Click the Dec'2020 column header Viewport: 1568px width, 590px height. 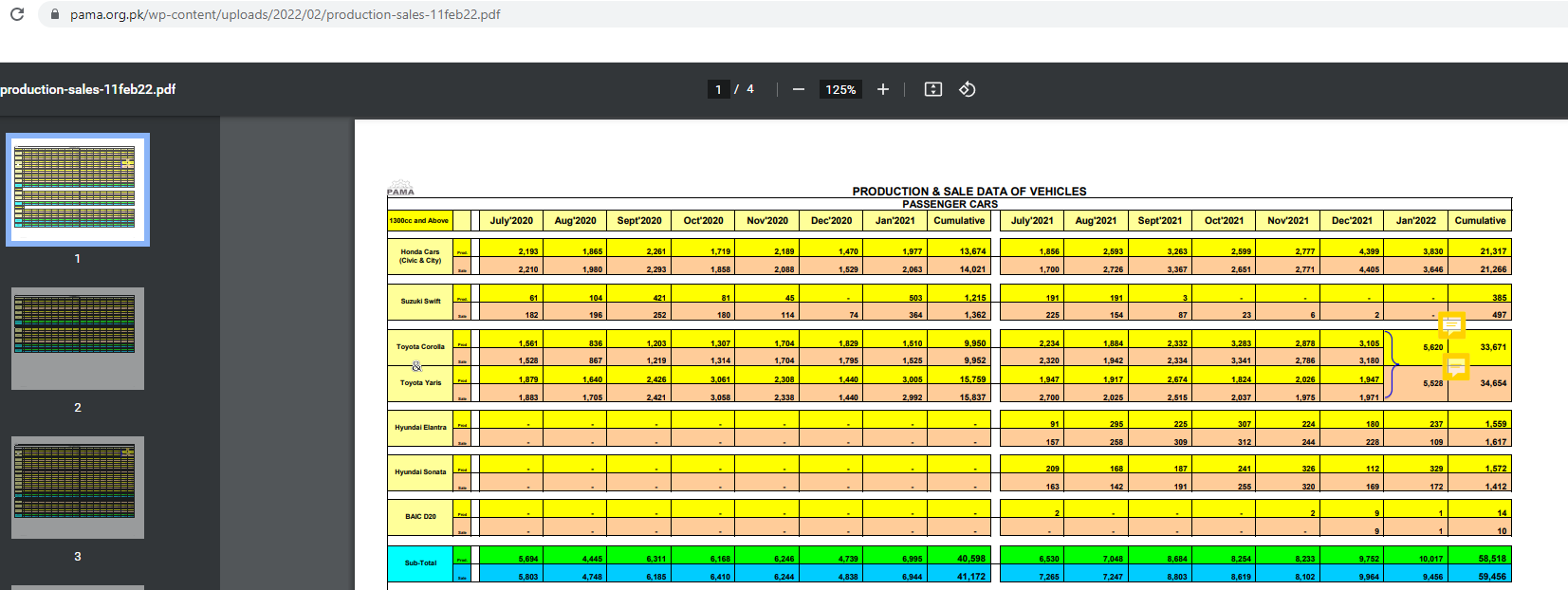(831, 220)
